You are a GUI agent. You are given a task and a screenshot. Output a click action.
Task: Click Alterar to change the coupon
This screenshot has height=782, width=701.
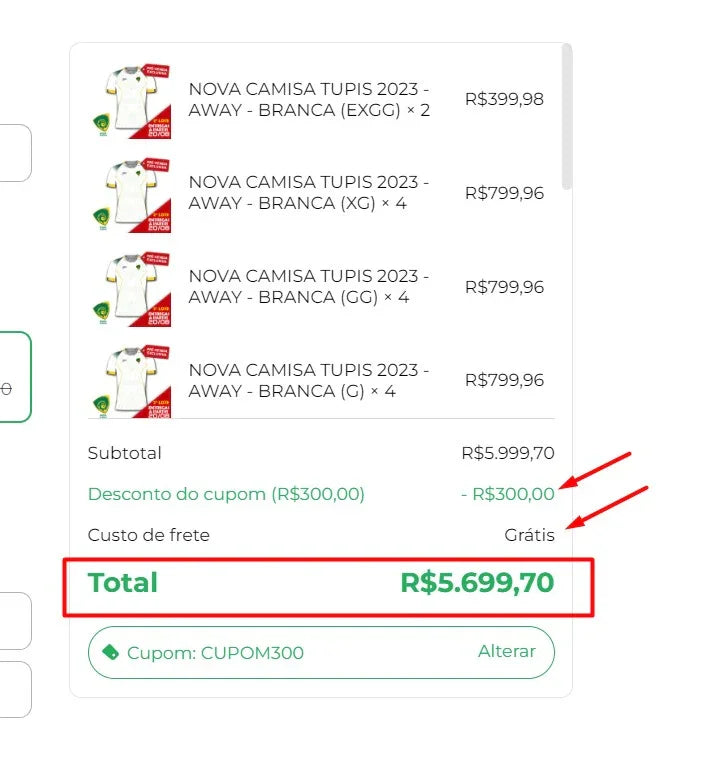pyautogui.click(x=506, y=652)
